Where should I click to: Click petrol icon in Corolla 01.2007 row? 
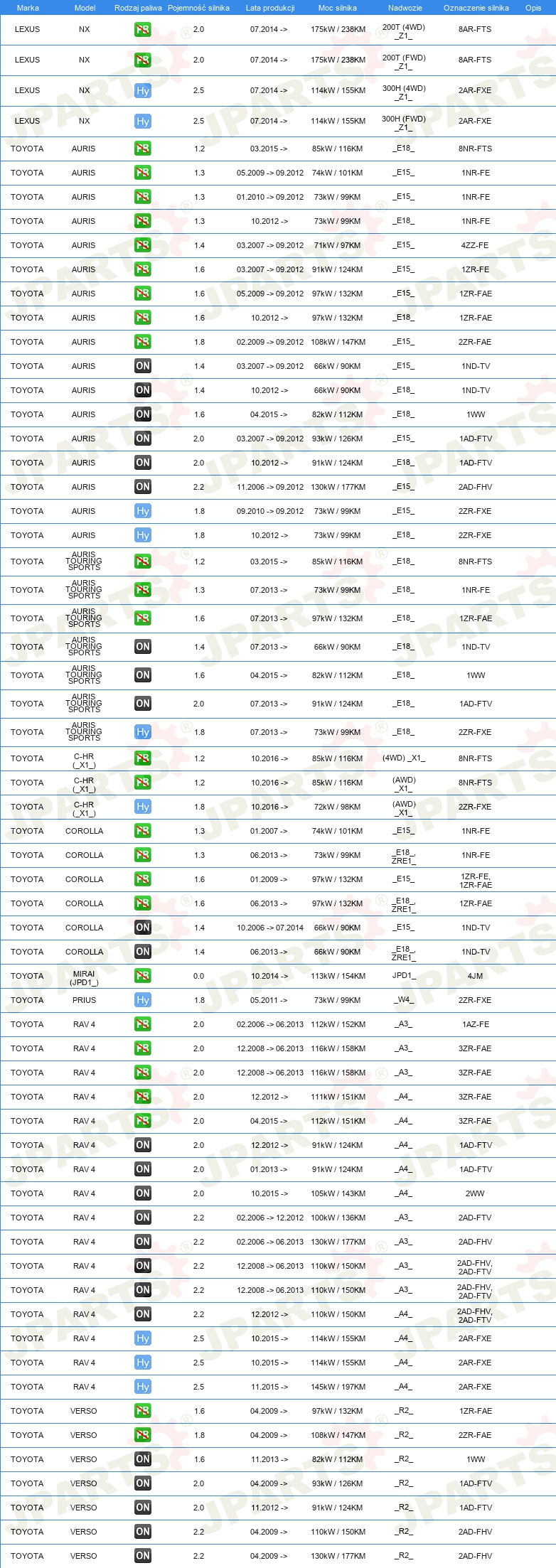click(143, 831)
